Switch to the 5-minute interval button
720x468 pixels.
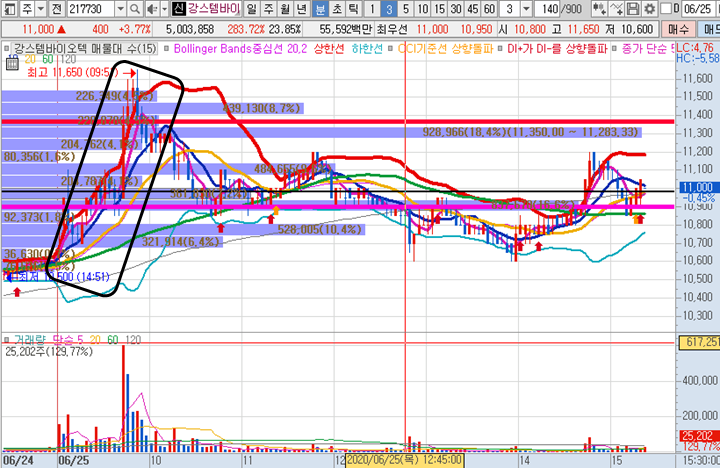(x=405, y=9)
